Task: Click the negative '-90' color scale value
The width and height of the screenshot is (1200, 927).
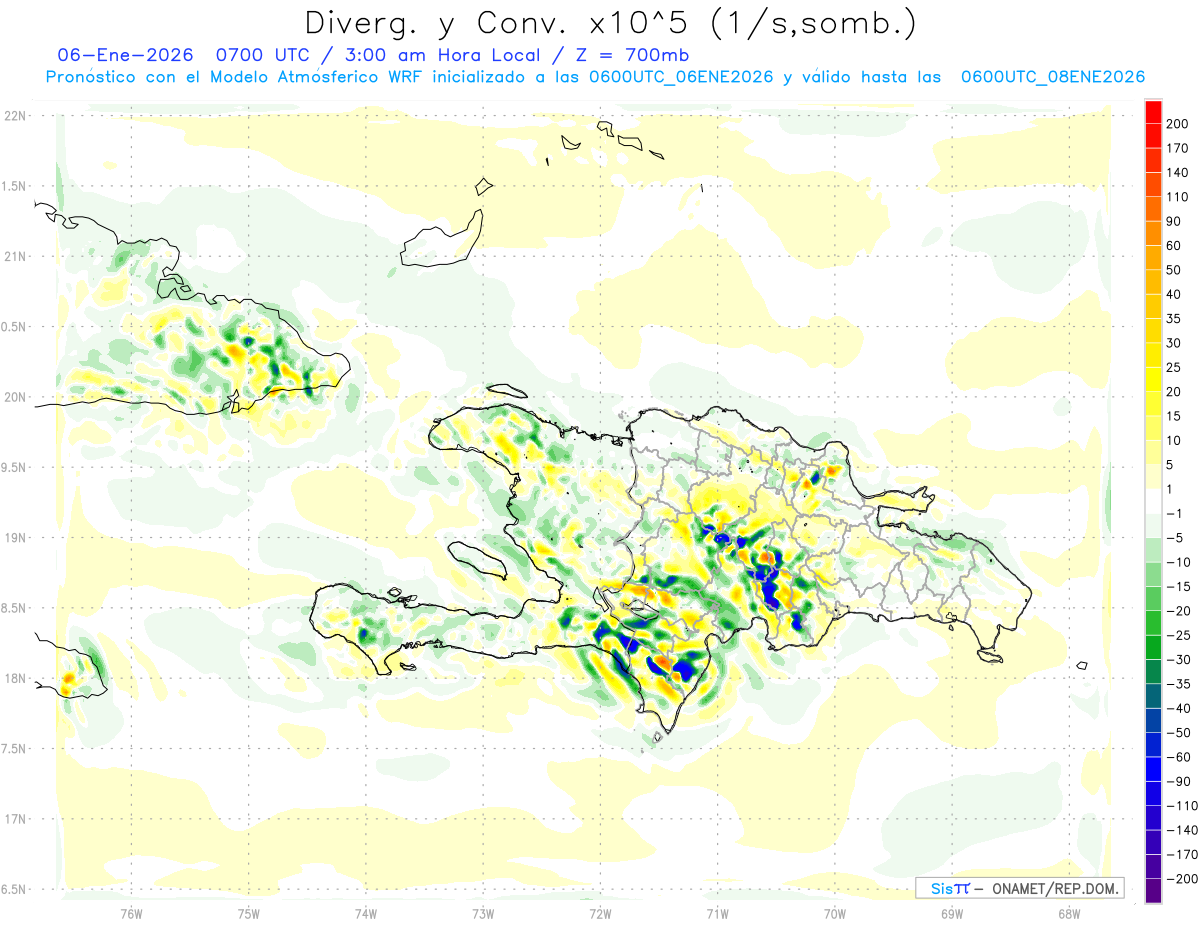Action: click(1181, 781)
